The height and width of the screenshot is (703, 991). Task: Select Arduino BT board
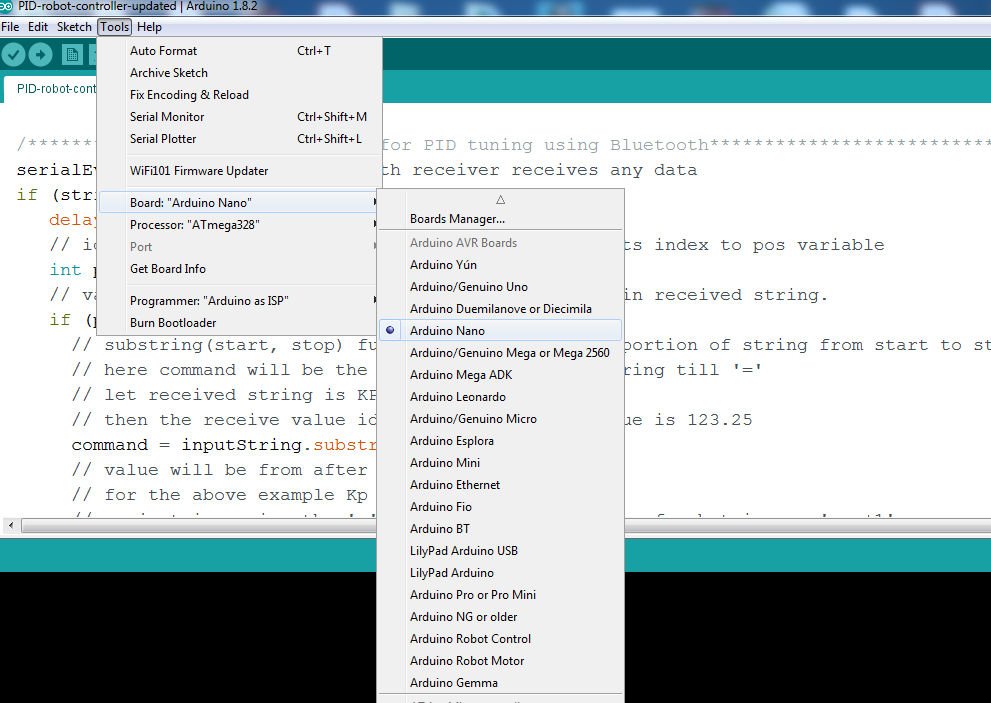pos(501,529)
